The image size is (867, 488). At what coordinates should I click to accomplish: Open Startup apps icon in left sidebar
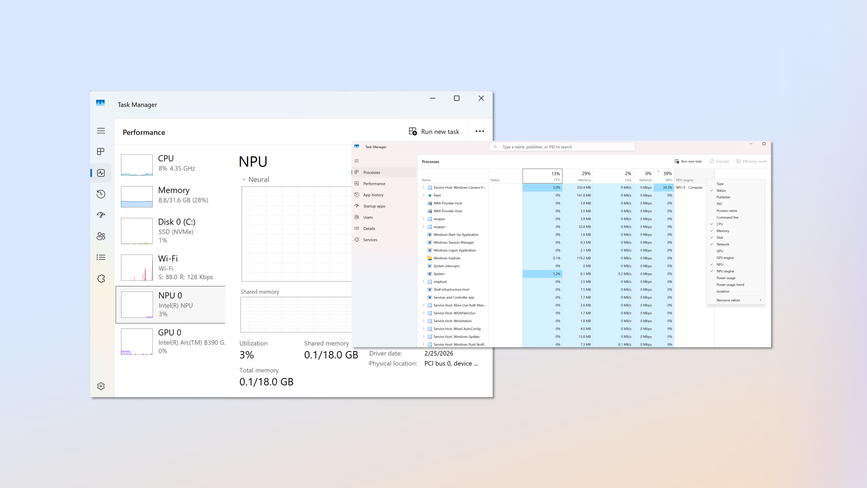pos(101,215)
